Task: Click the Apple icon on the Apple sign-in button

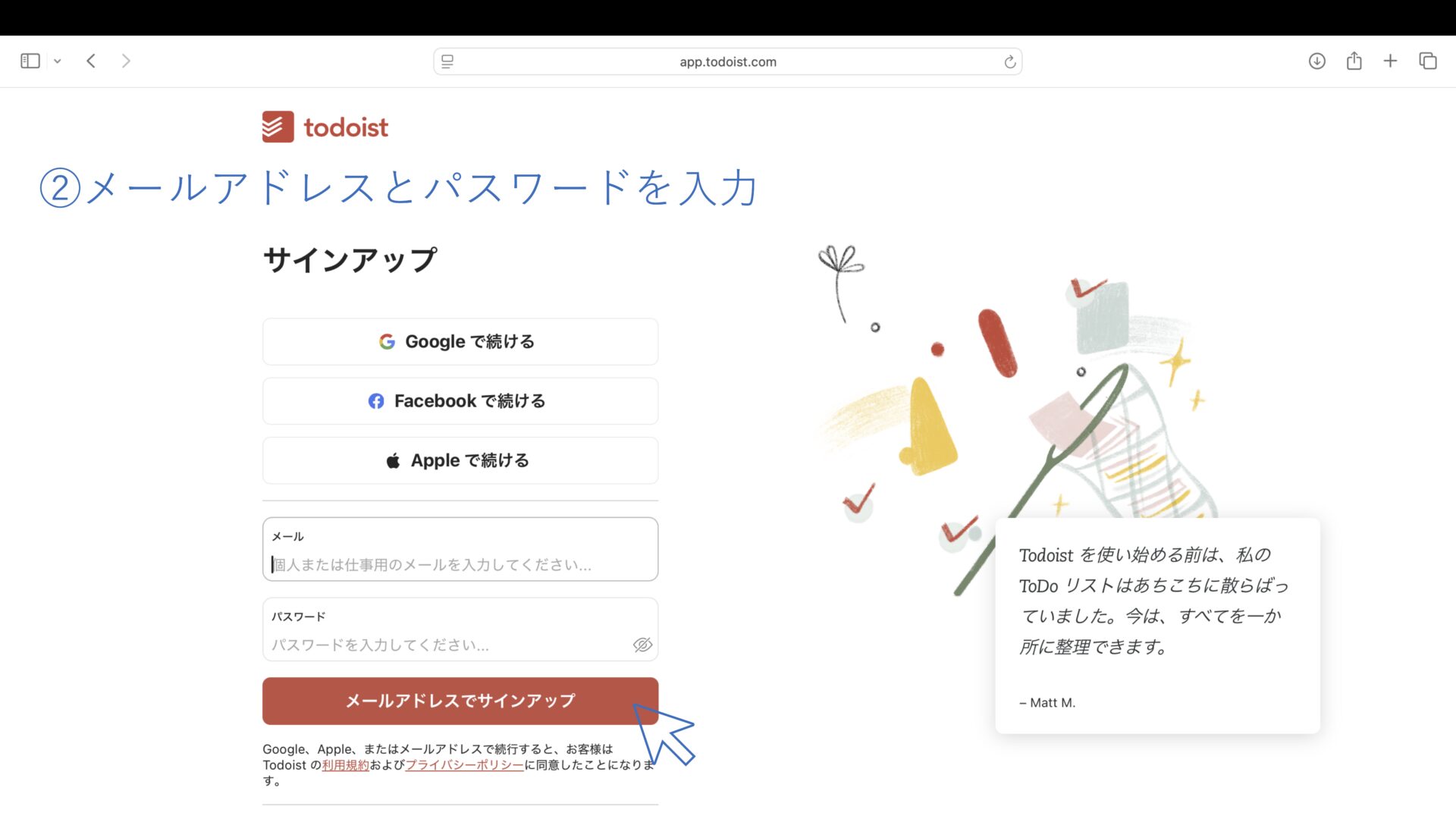Action: pos(393,460)
